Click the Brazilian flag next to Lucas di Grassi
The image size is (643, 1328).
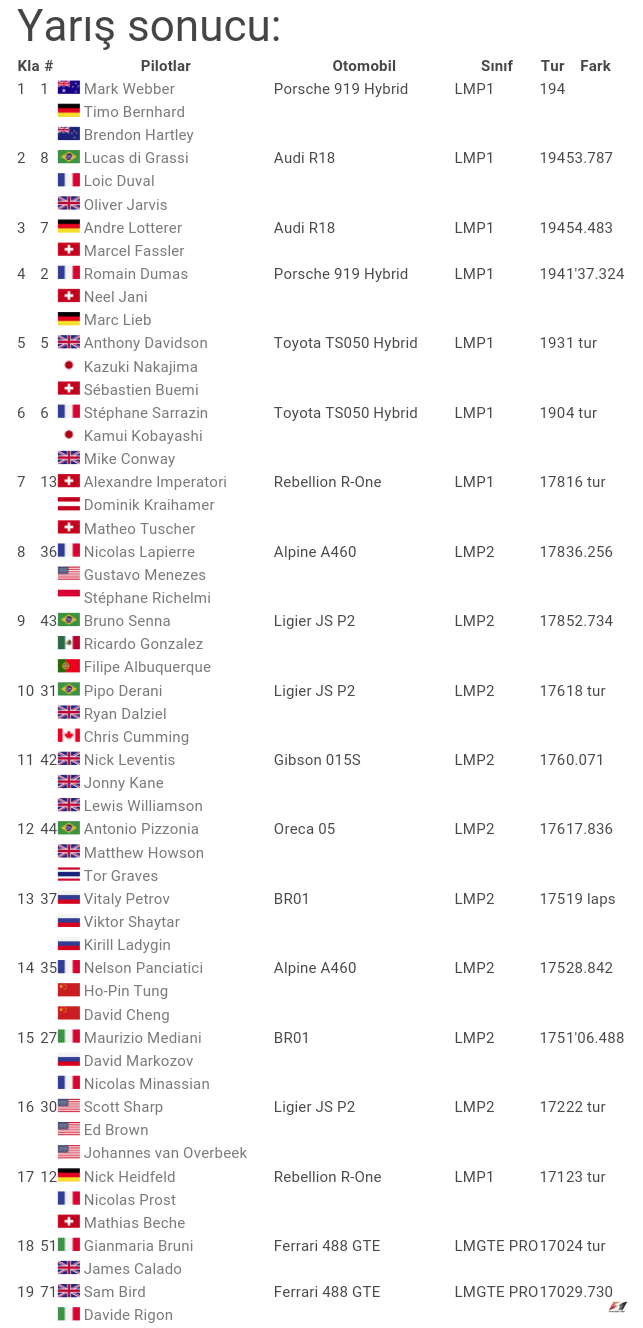tap(68, 158)
